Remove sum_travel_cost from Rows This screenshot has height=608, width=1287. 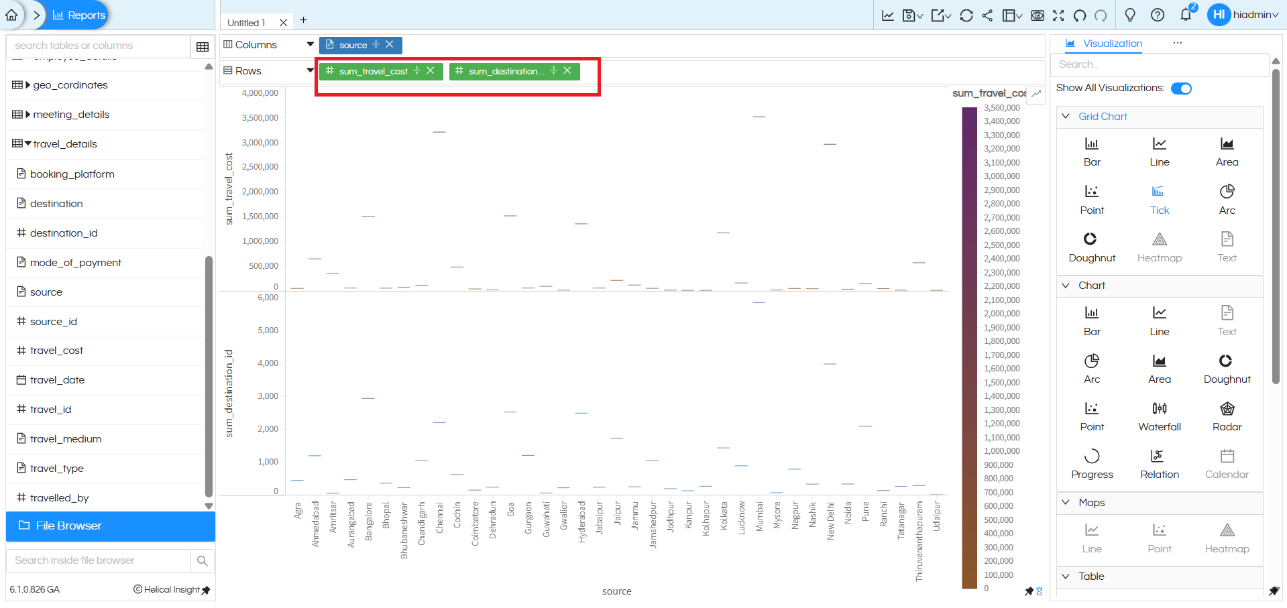coord(430,71)
